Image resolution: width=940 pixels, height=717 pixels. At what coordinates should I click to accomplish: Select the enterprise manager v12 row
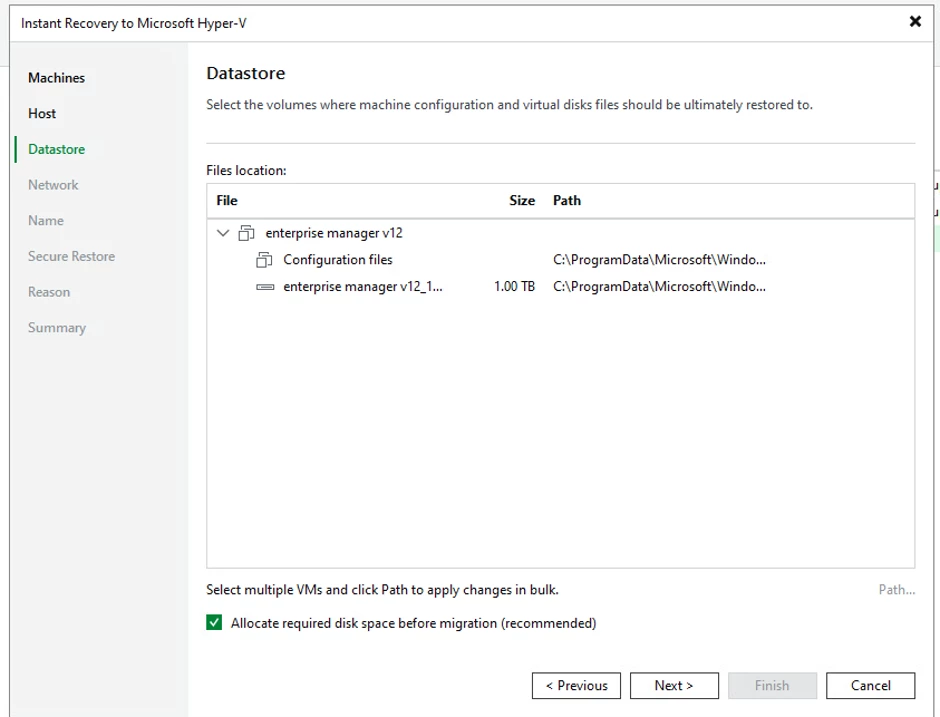[x=561, y=233]
